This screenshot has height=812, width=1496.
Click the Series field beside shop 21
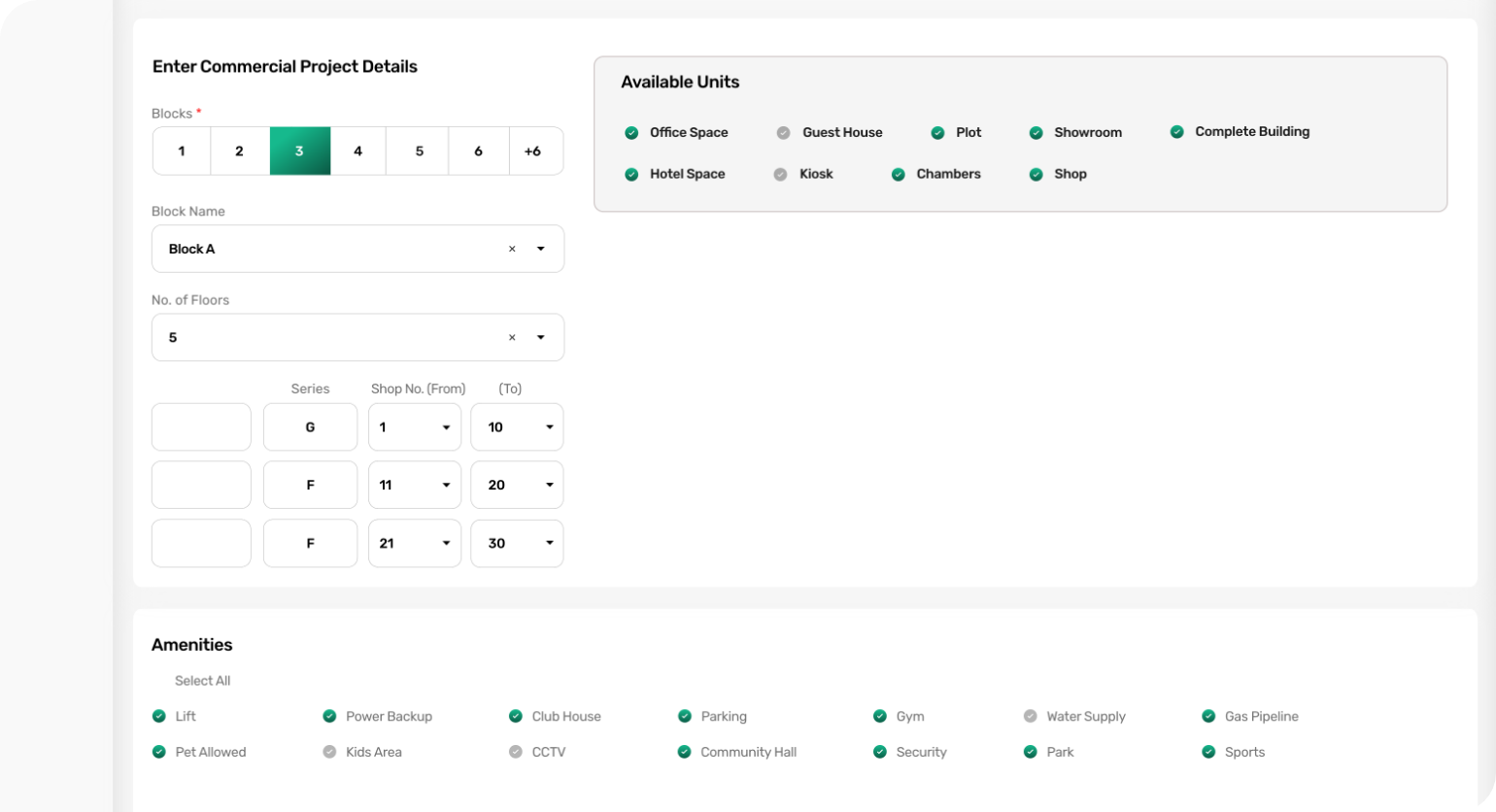coord(310,544)
